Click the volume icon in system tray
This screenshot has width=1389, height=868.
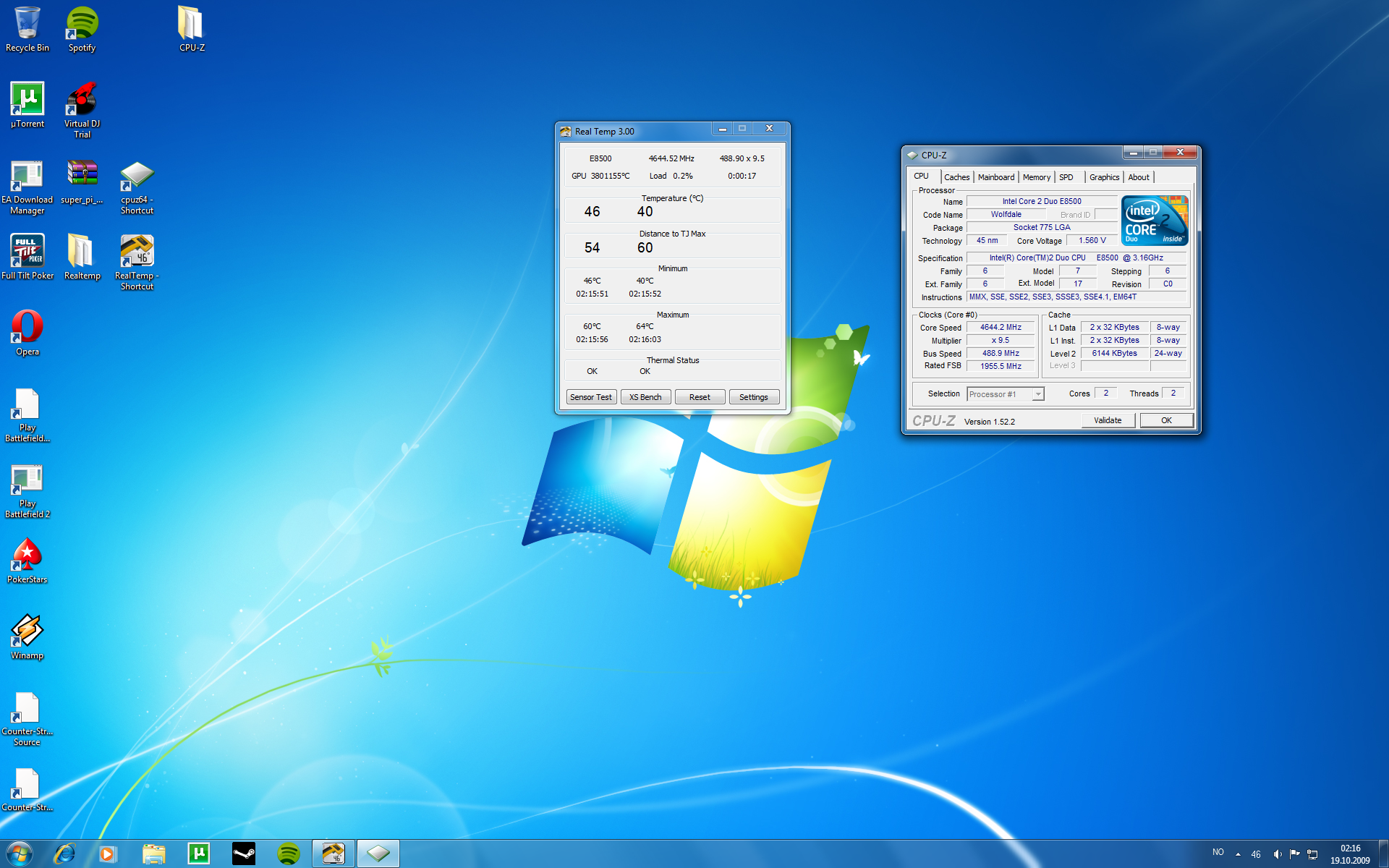1278,854
